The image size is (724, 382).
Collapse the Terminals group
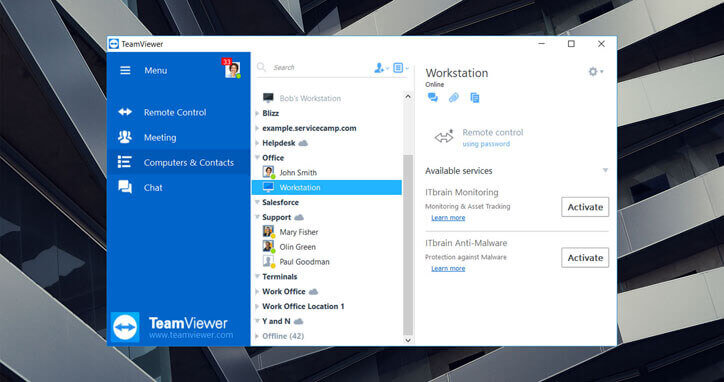257,277
